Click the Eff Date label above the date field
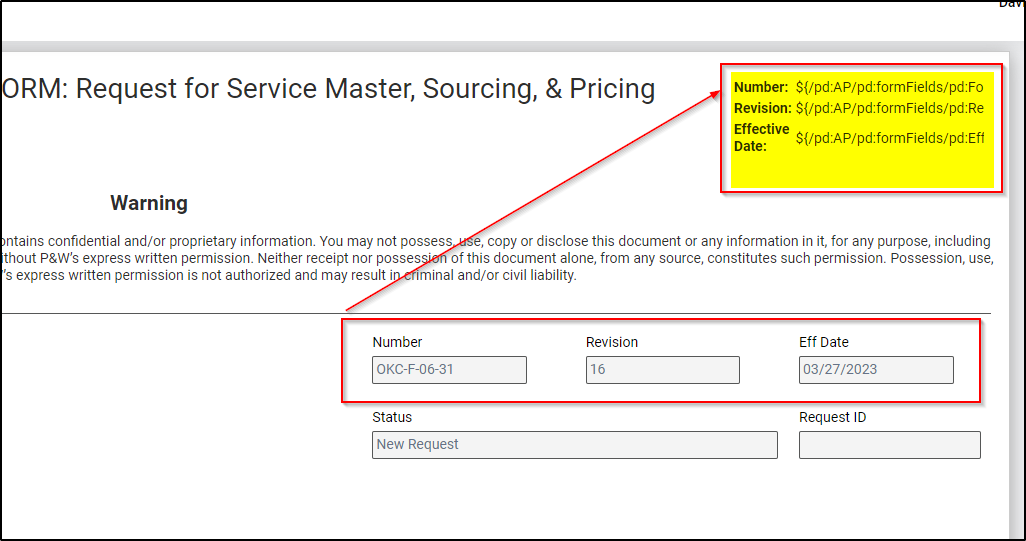 (x=824, y=342)
